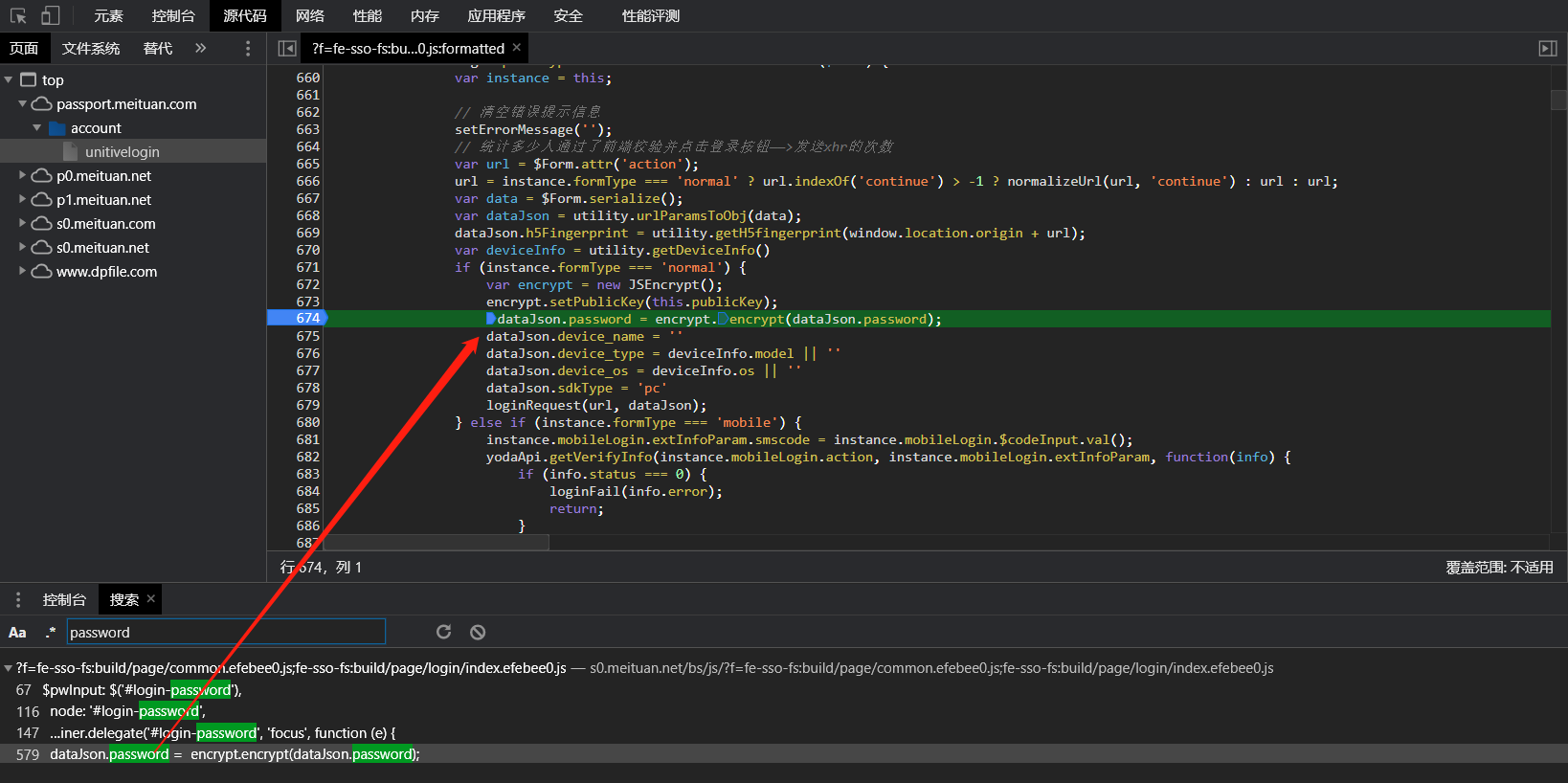Activate the inspect element picker icon
This screenshot has width=1568, height=783.
pos(18,15)
